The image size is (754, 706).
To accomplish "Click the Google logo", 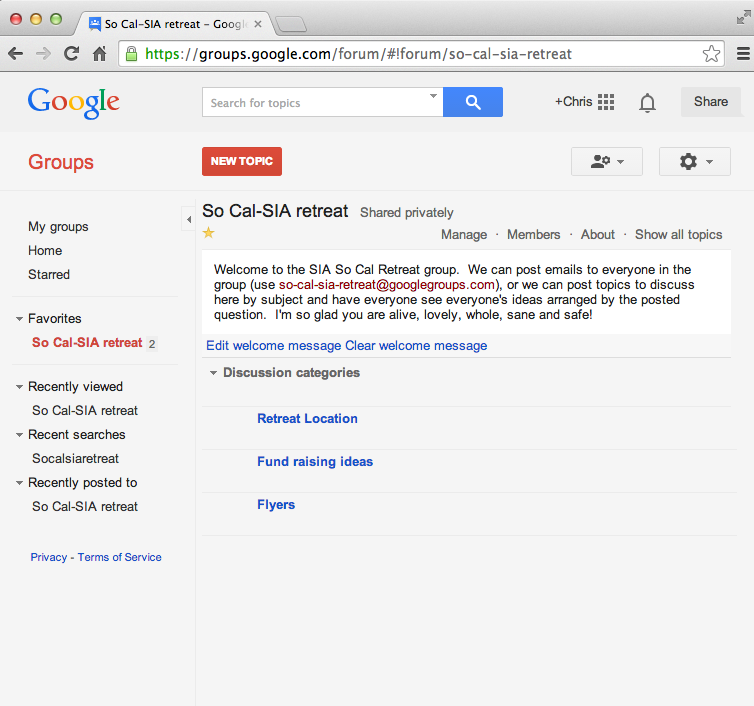I will click(74, 102).
